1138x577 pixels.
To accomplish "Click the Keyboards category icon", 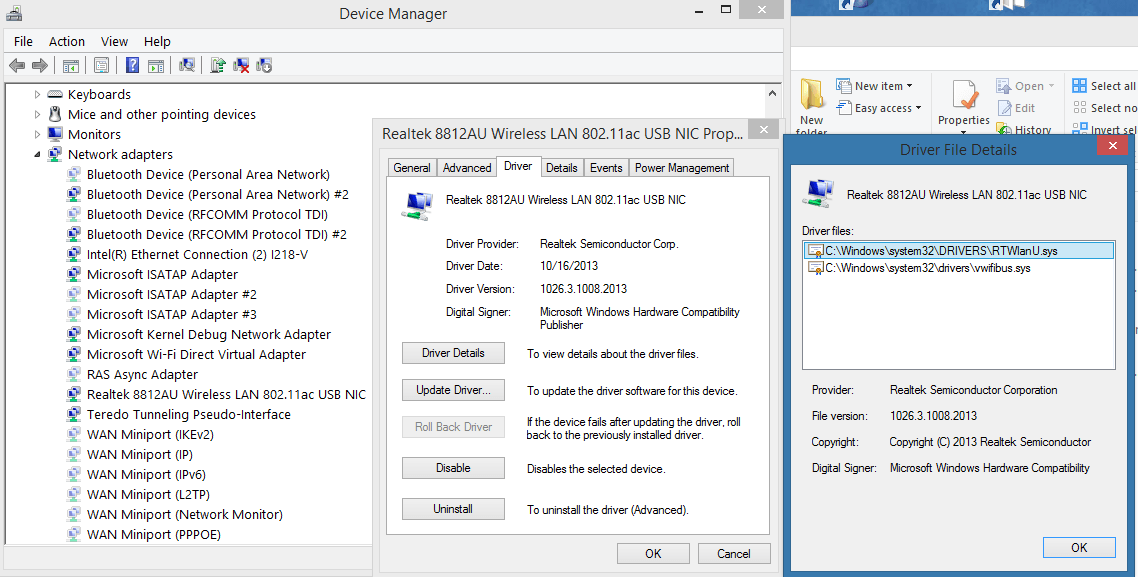I will (x=55, y=94).
